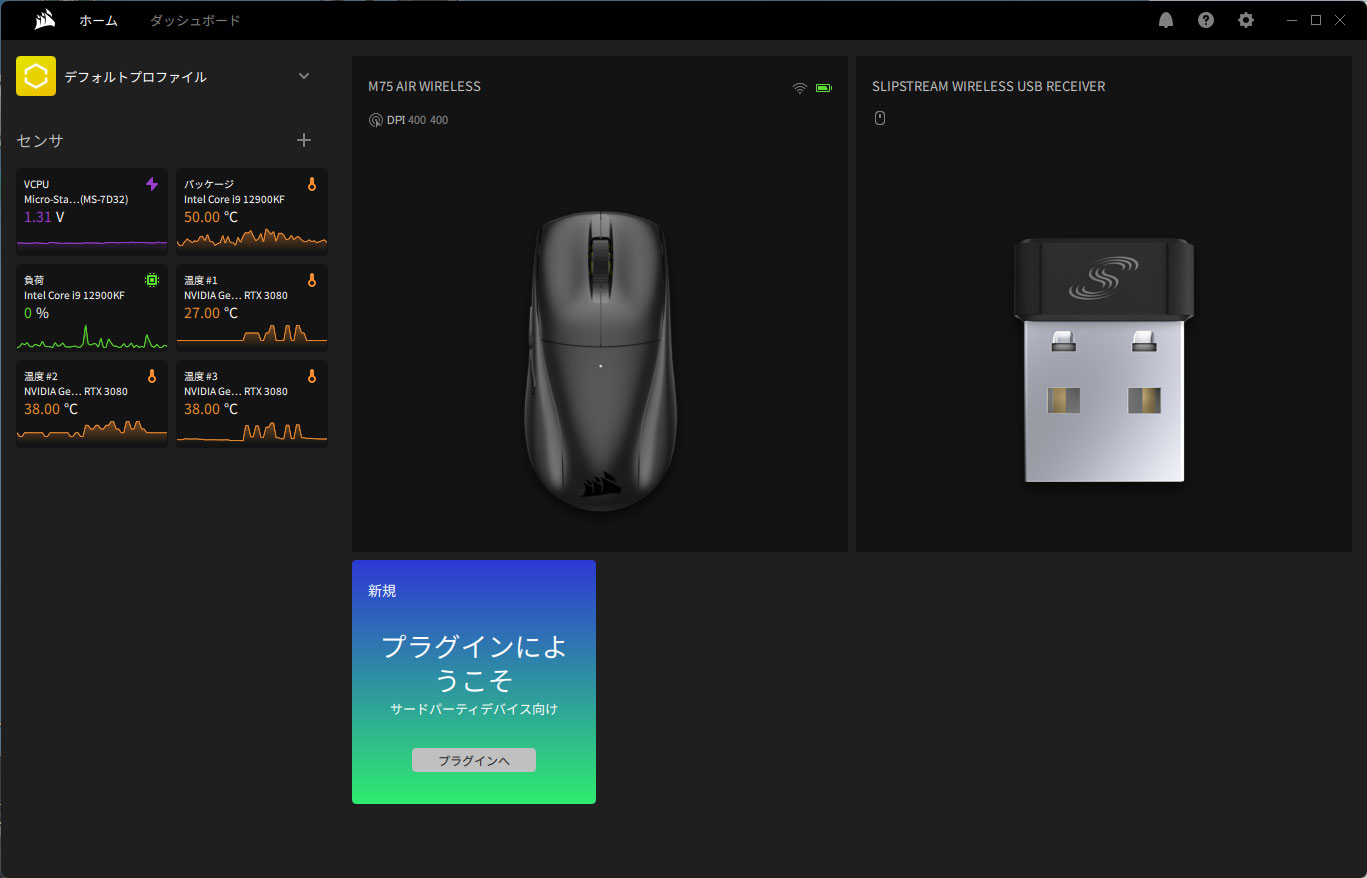The width and height of the screenshot is (1367, 878).
Task: Minimize the iCUE window
Action: [x=1292, y=20]
